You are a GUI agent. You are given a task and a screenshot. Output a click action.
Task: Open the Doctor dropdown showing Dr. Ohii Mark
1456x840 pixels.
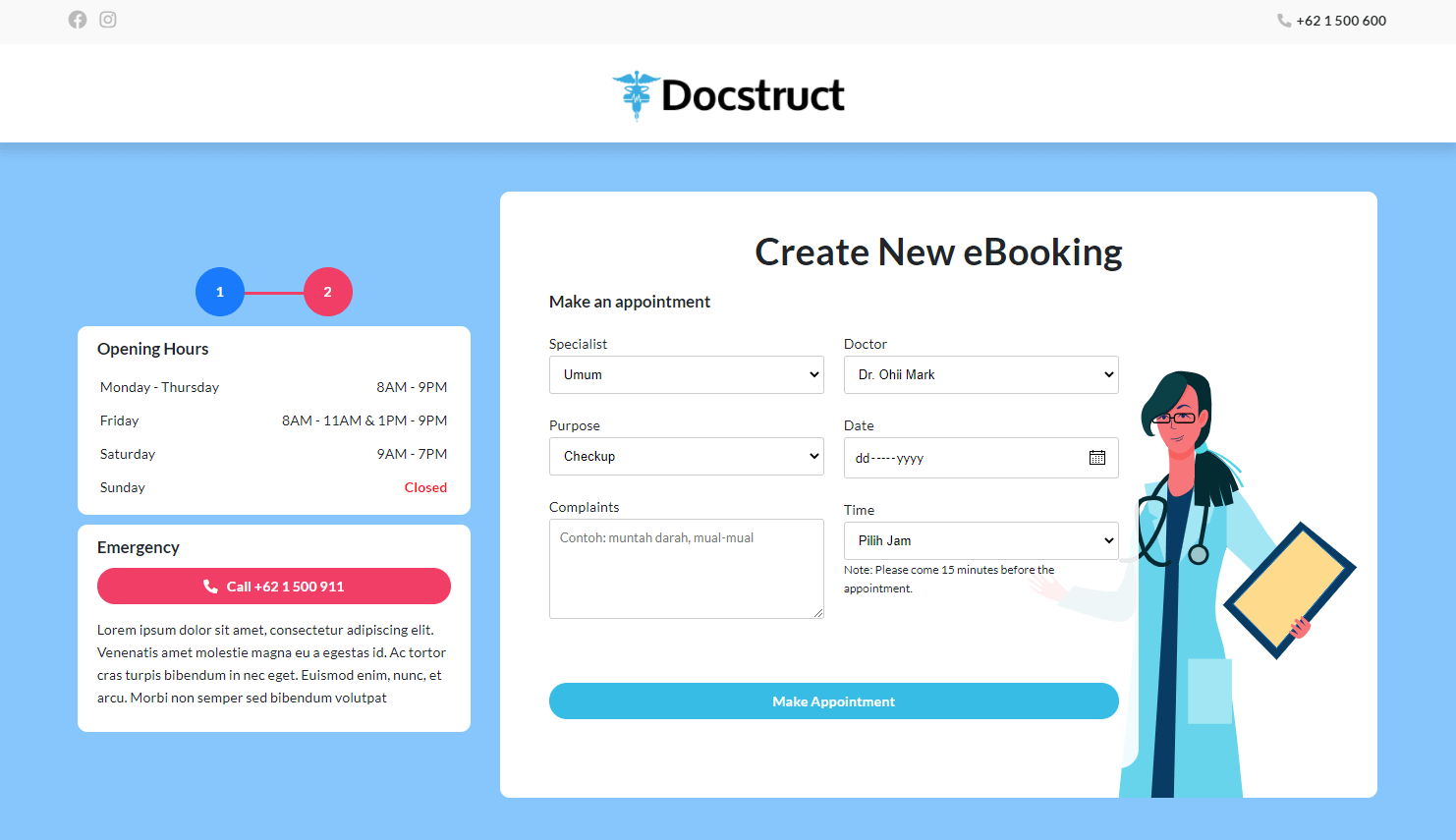point(981,374)
